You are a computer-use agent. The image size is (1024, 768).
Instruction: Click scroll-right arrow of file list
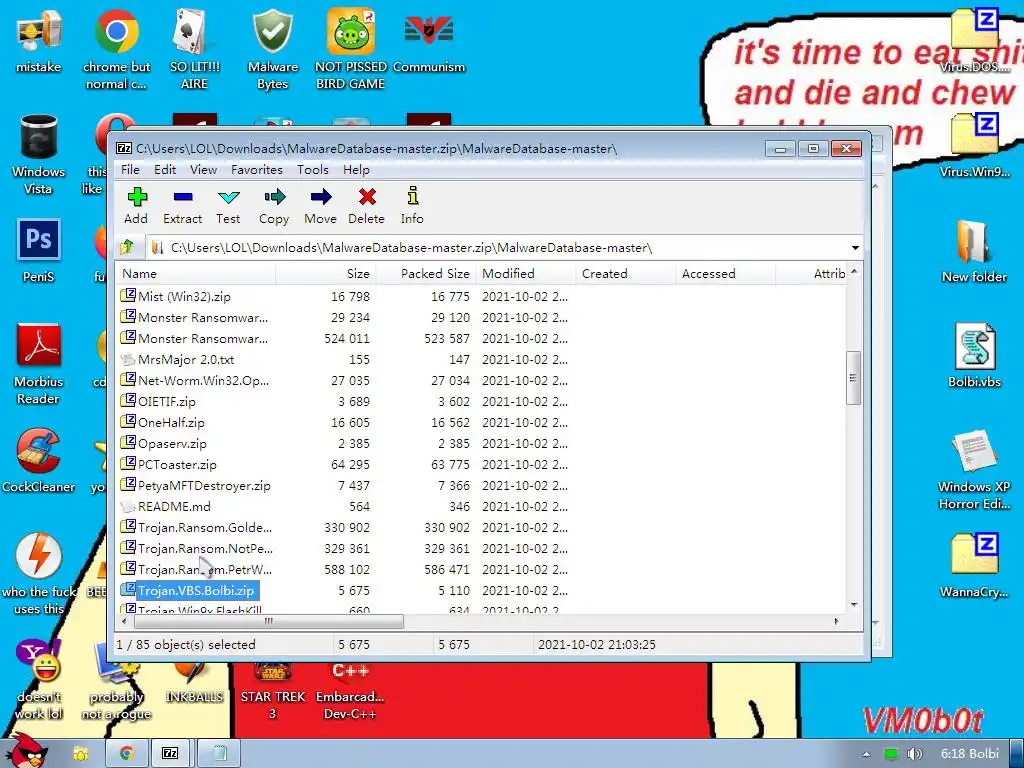coord(837,621)
